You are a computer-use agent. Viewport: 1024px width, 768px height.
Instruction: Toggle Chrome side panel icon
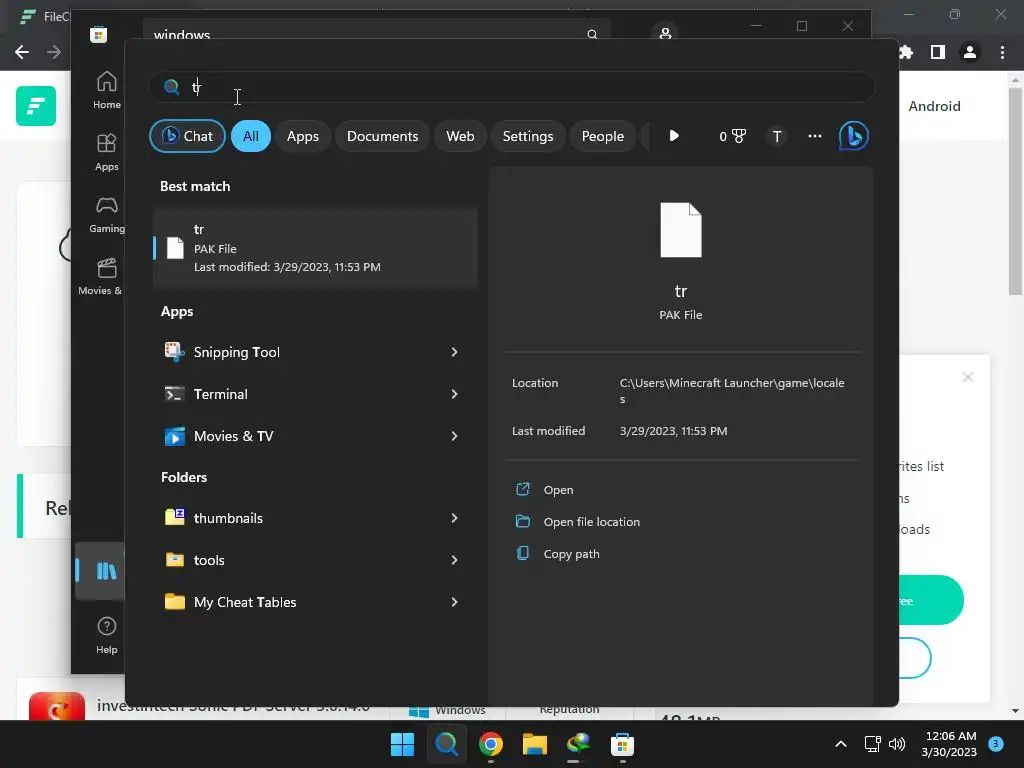click(x=938, y=52)
